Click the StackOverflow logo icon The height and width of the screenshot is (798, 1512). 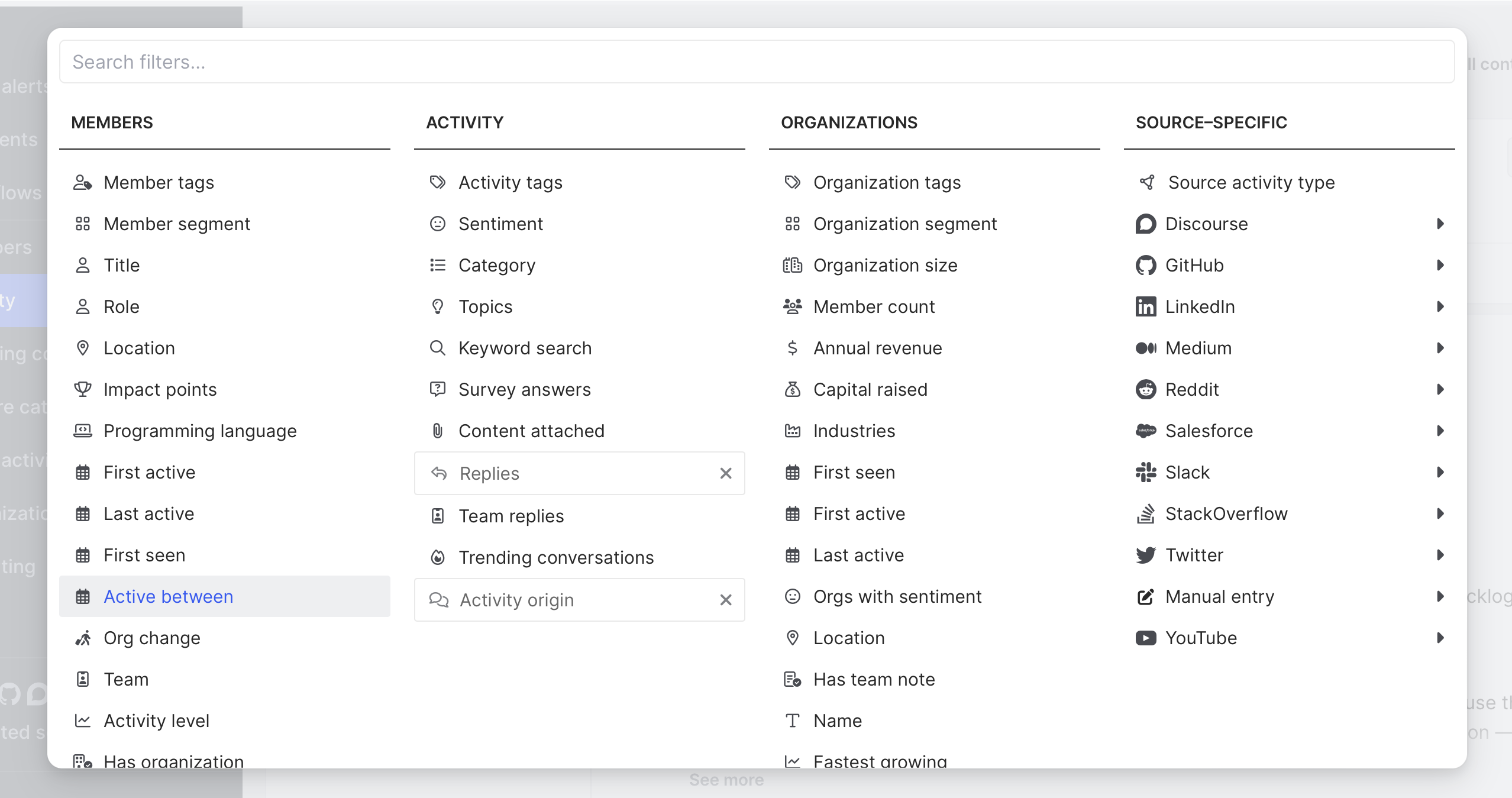(x=1145, y=514)
